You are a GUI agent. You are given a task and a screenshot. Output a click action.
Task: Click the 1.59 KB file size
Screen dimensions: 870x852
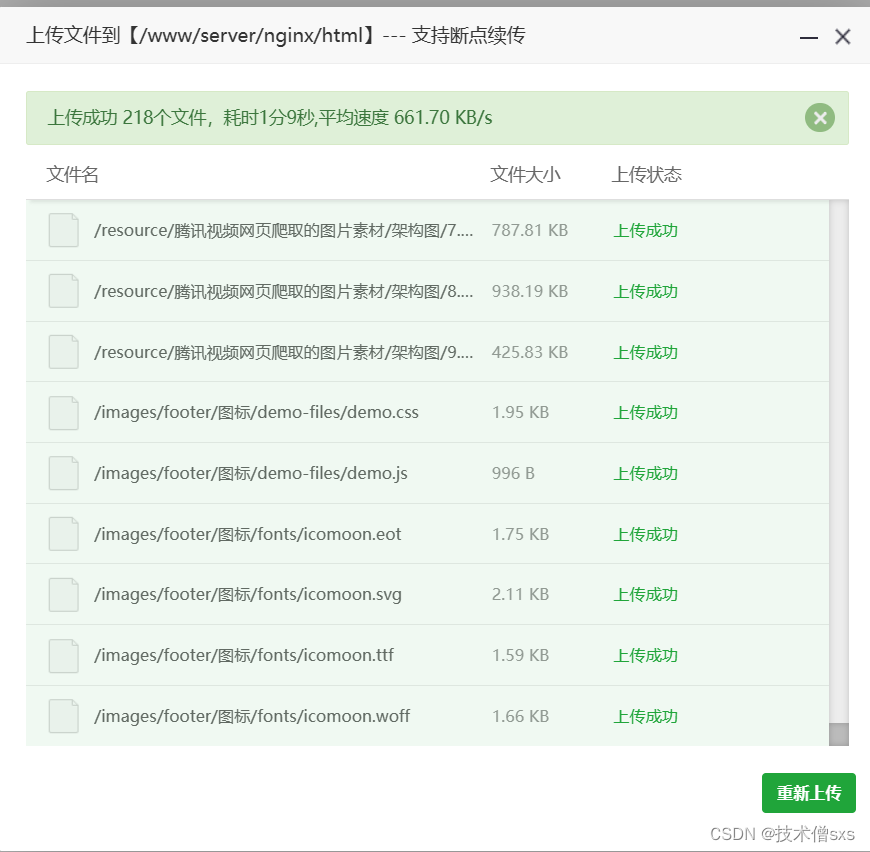[520, 655]
